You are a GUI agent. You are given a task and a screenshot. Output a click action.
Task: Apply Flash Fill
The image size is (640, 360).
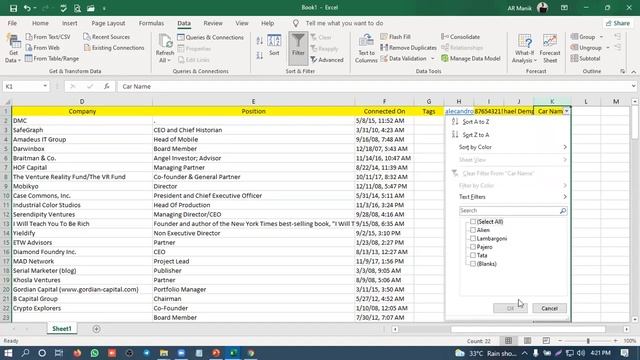[x=396, y=37]
